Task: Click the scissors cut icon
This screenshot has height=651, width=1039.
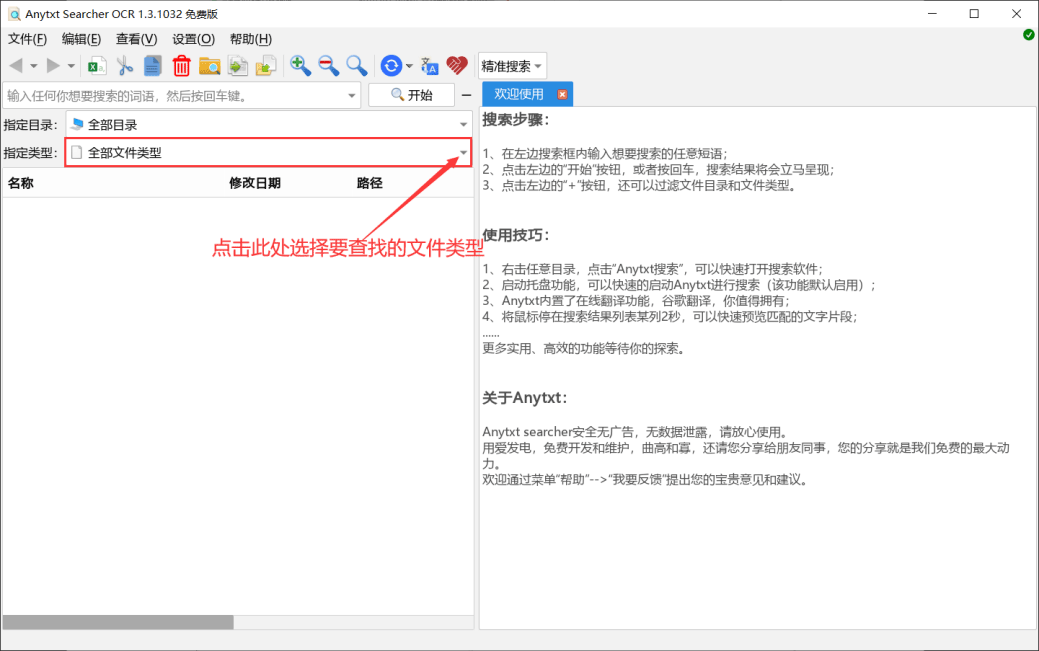Action: coord(125,66)
